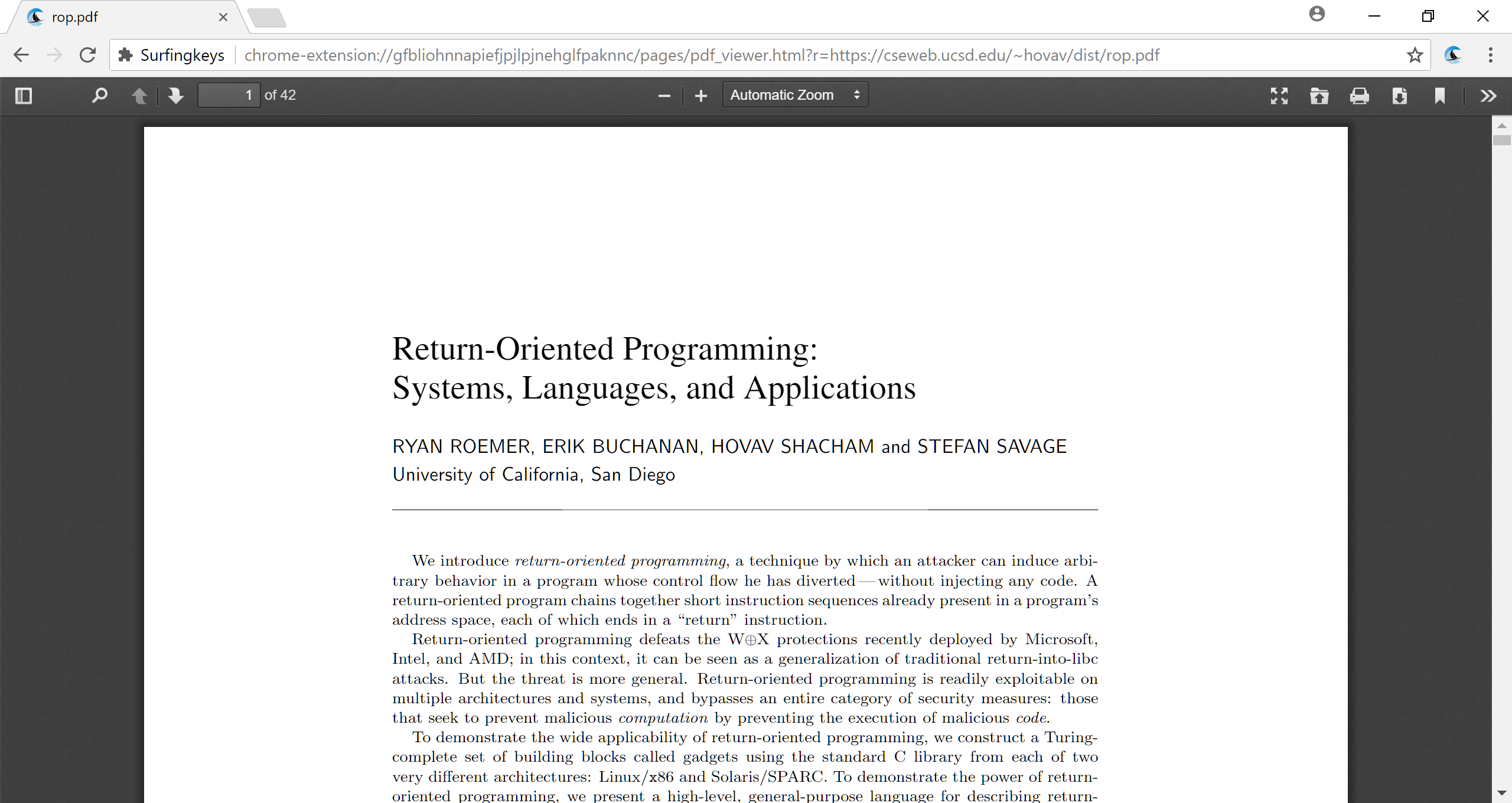This screenshot has height=803, width=1512.
Task: Download rop.pdf
Action: pyautogui.click(x=1399, y=94)
